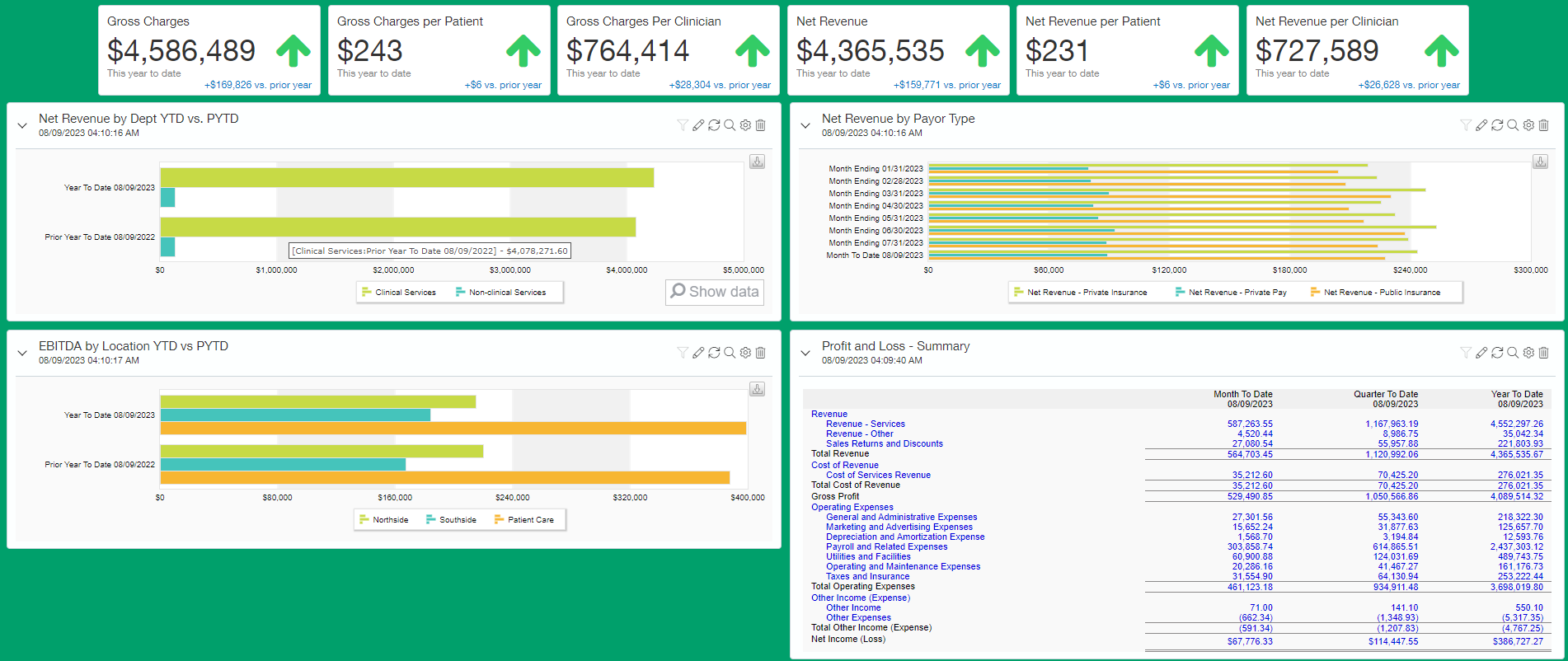Open Payroll and Related Expenses link
Image resolution: width=1568 pixels, height=661 pixels.
pyautogui.click(x=886, y=547)
